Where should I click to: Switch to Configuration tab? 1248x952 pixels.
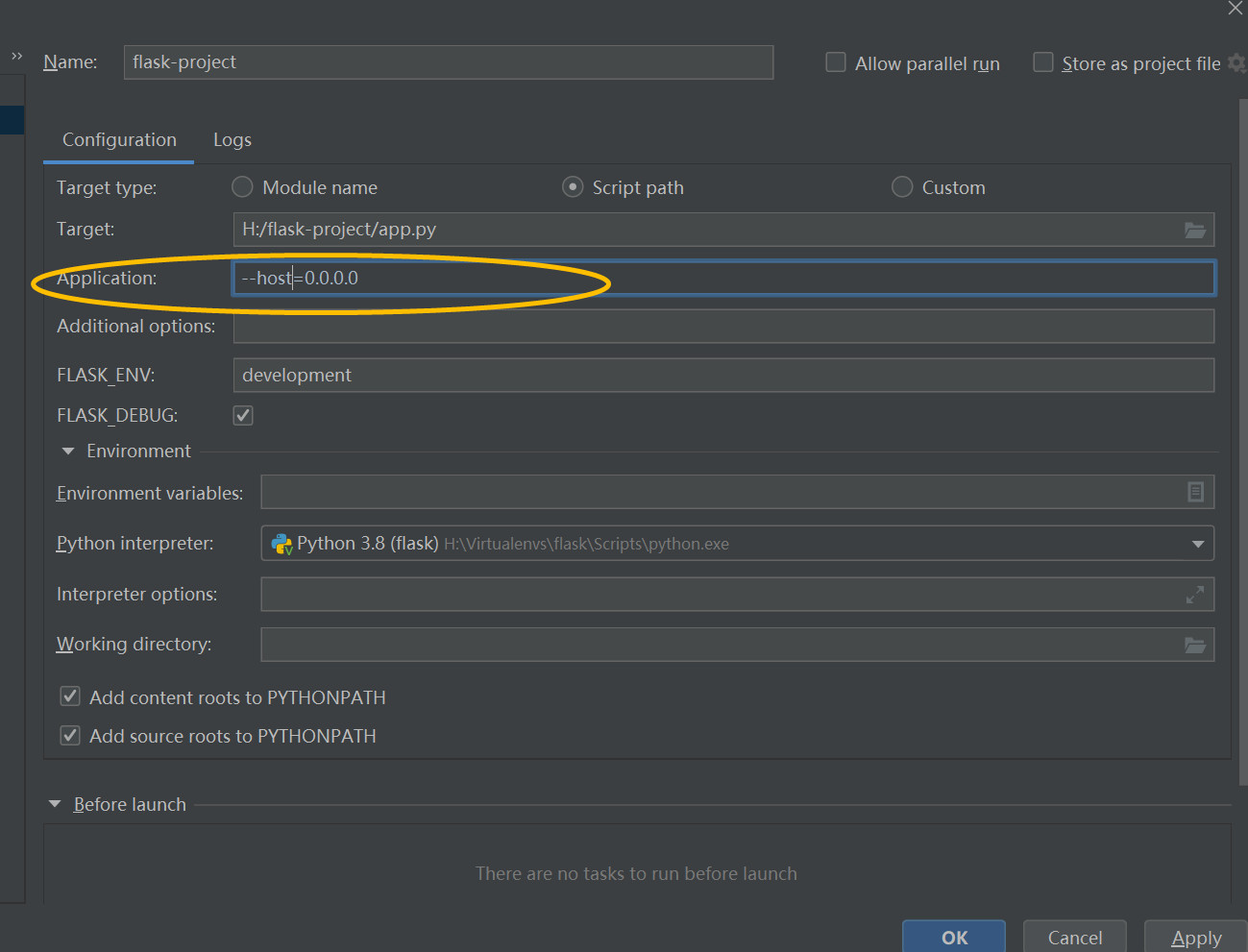coord(119,140)
